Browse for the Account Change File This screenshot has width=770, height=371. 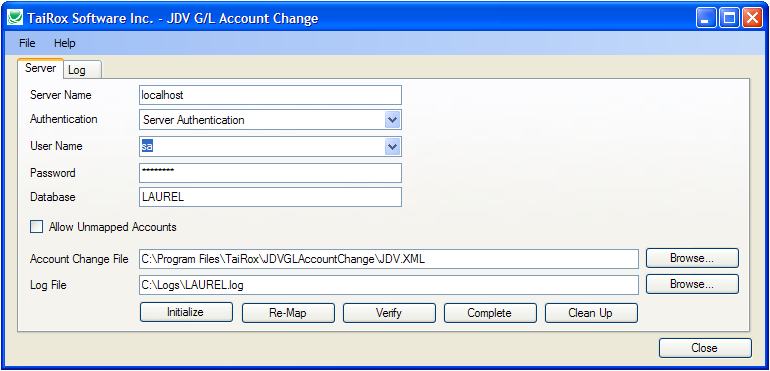(692, 258)
